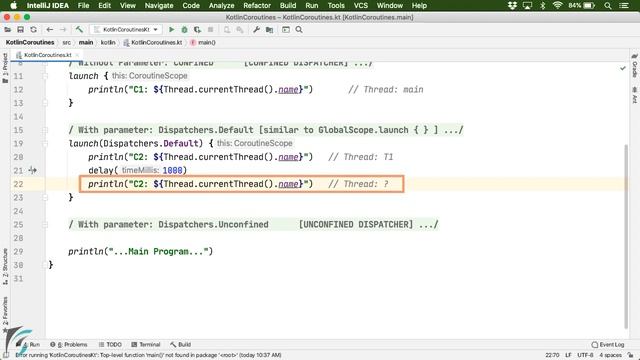Navigate back with the left arrow icon

click(49, 29)
